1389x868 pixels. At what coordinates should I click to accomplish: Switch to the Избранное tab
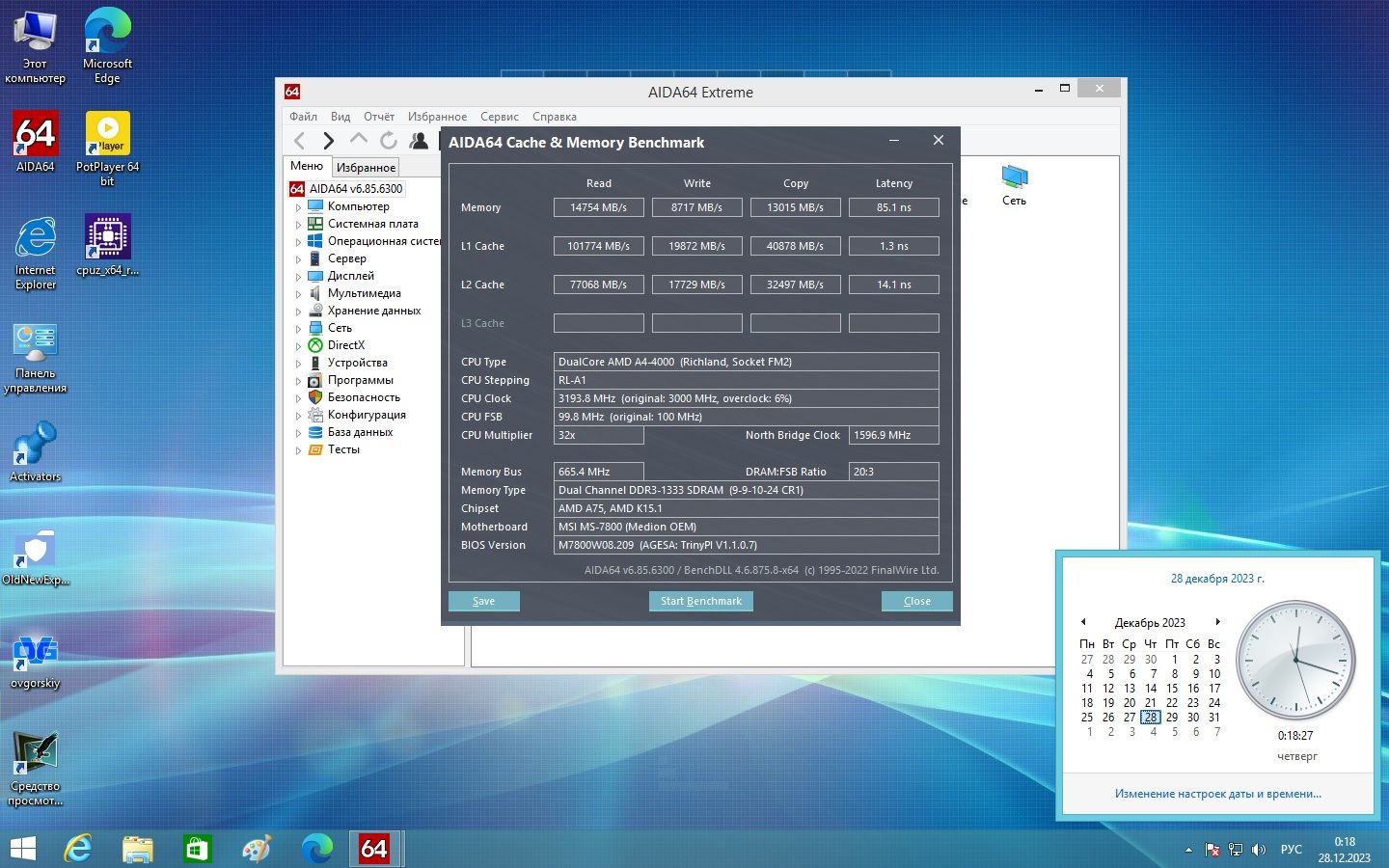coord(366,167)
